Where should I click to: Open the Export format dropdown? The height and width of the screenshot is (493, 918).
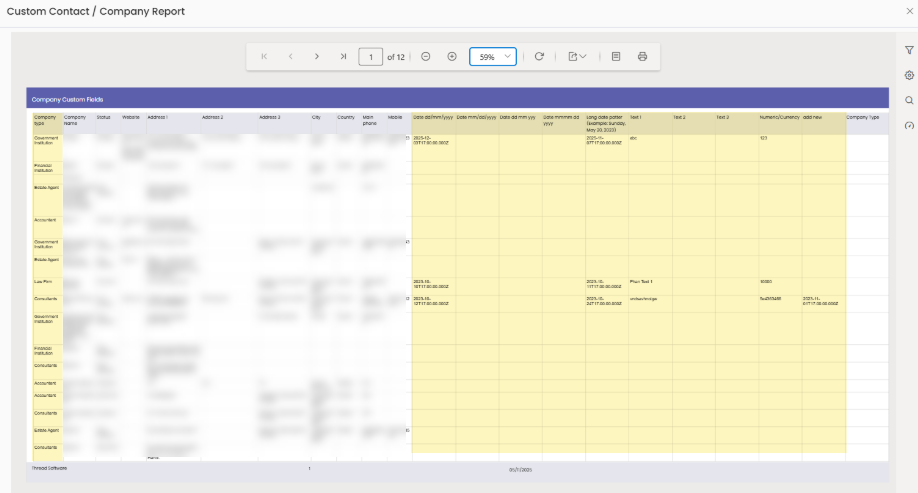[x=577, y=57]
